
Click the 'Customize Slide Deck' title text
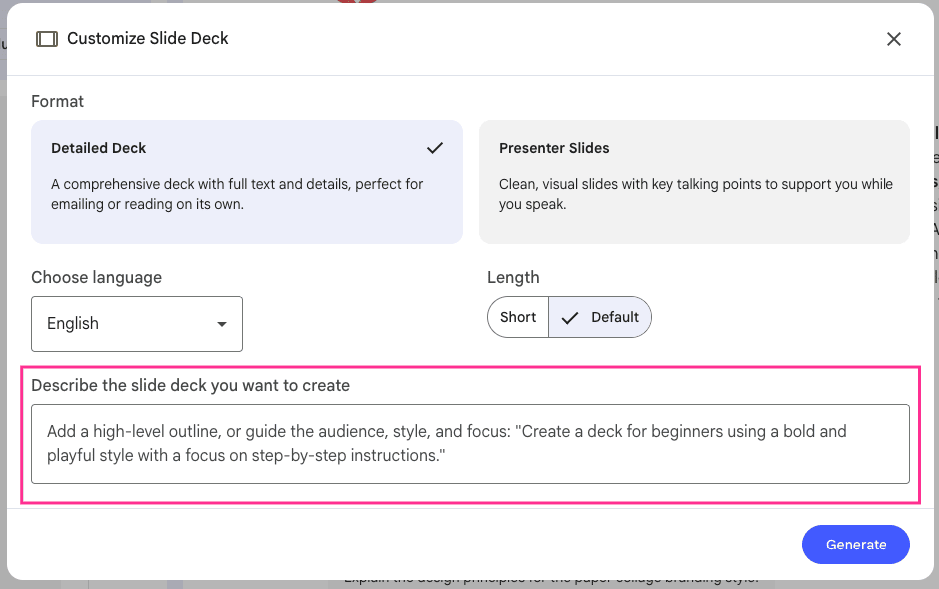tap(147, 39)
